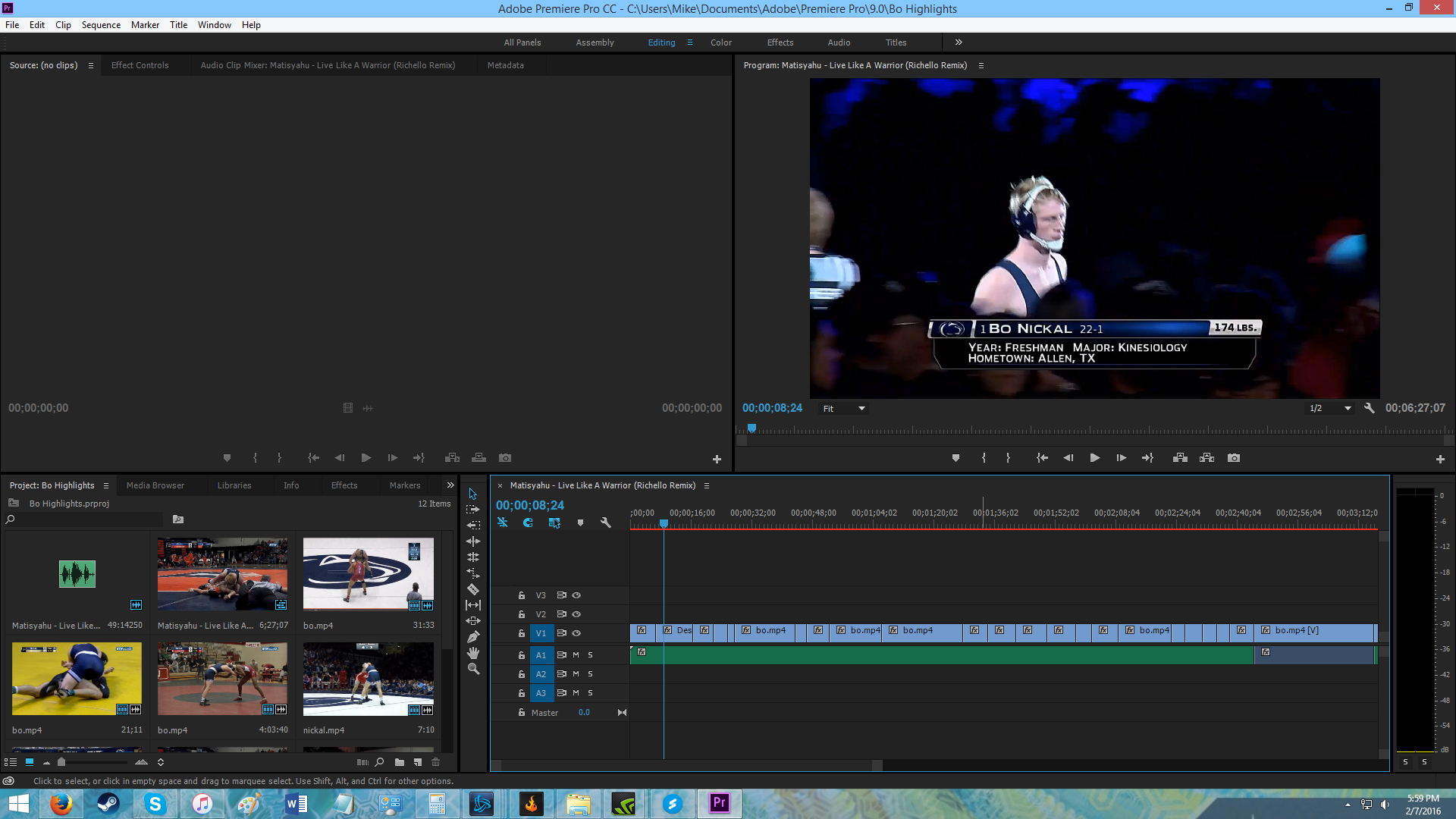Select the Track Select Forward tool

pyautogui.click(x=472, y=510)
